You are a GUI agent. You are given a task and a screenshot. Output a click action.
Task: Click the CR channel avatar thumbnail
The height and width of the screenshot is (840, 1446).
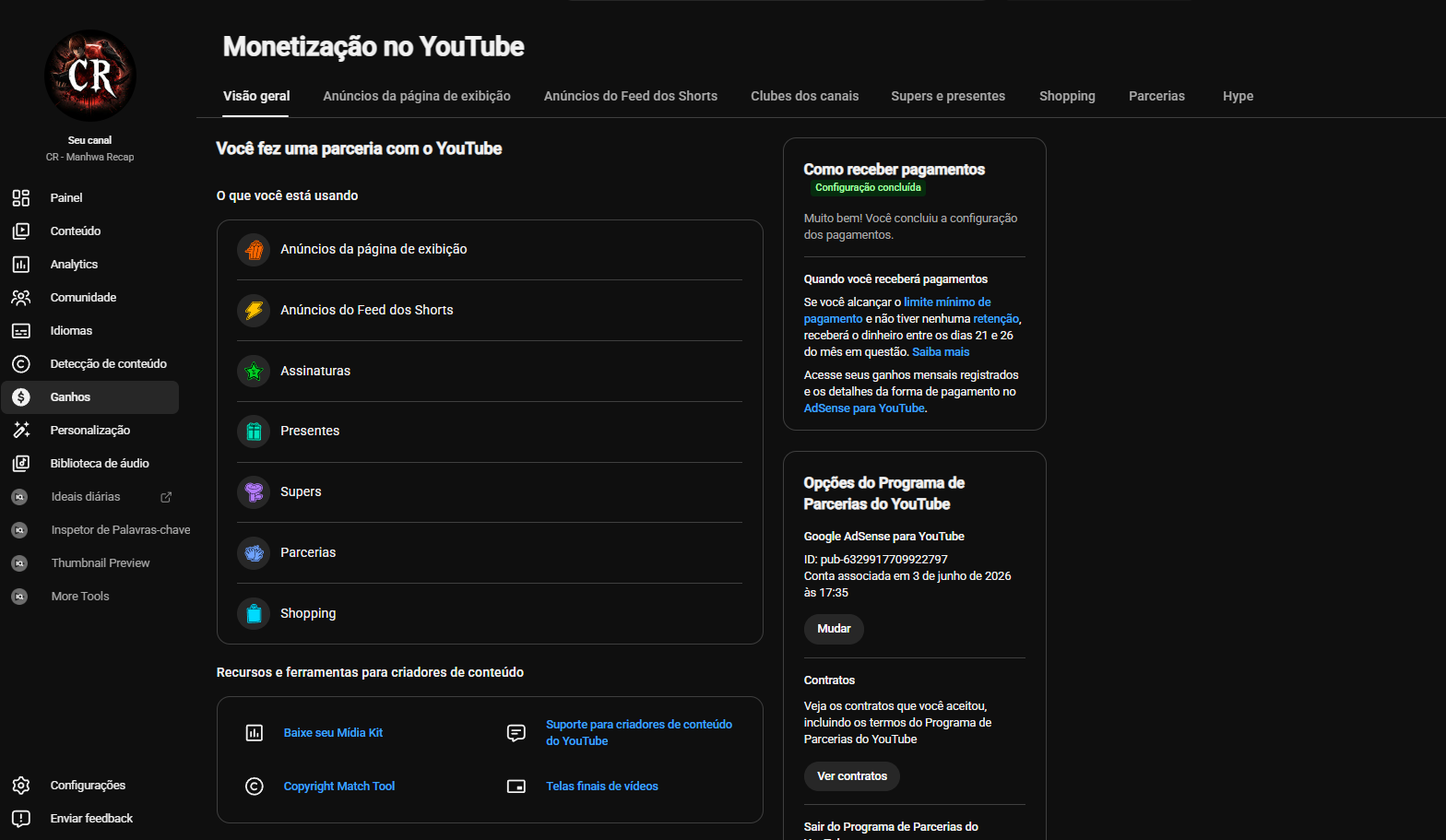[x=90, y=76]
